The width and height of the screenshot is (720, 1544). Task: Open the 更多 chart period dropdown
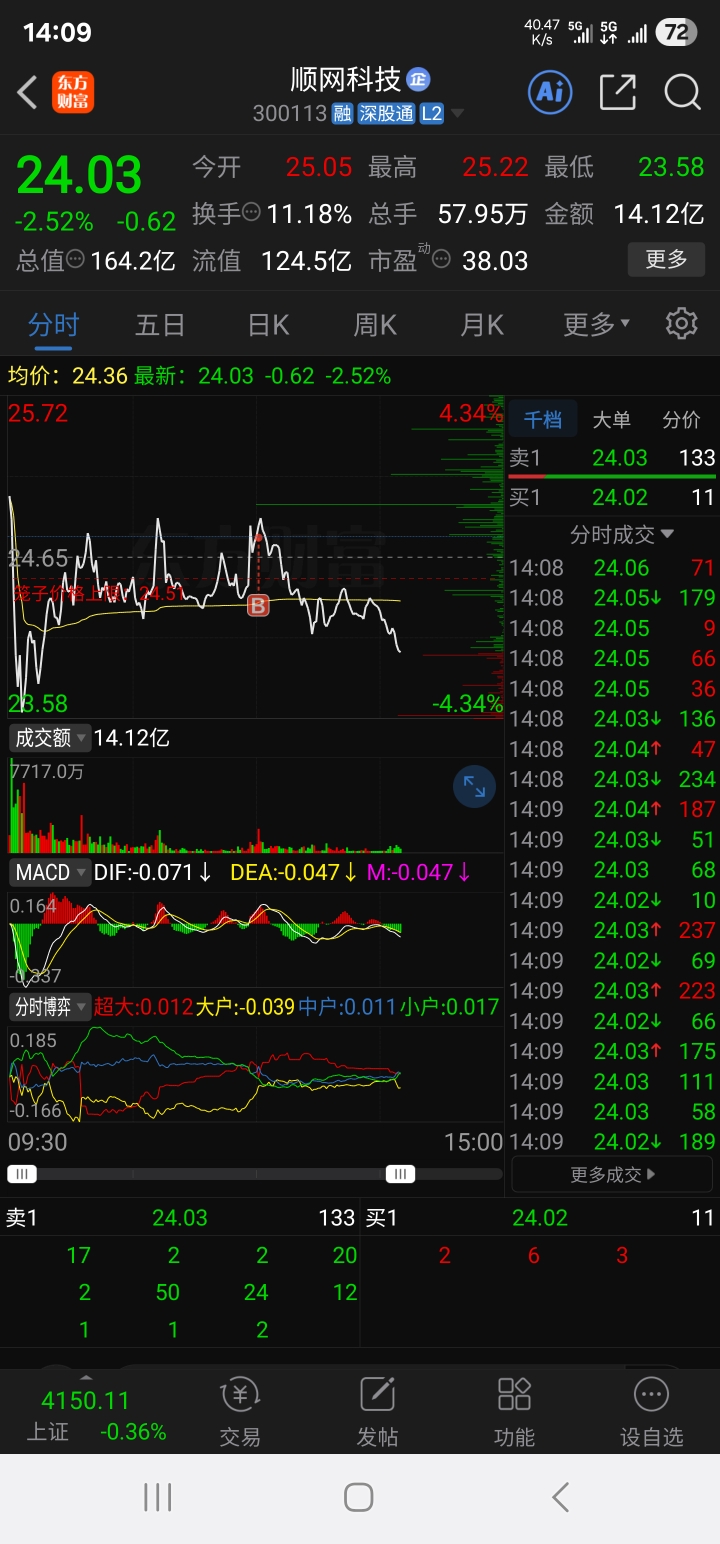[597, 324]
